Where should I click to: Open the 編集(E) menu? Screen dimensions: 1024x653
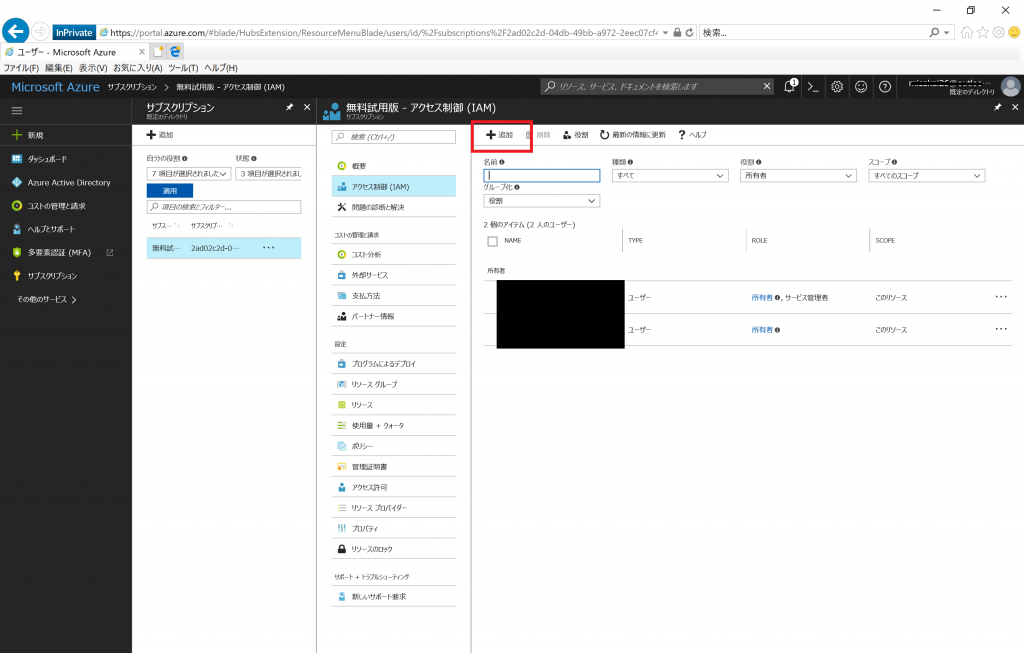tap(59, 68)
